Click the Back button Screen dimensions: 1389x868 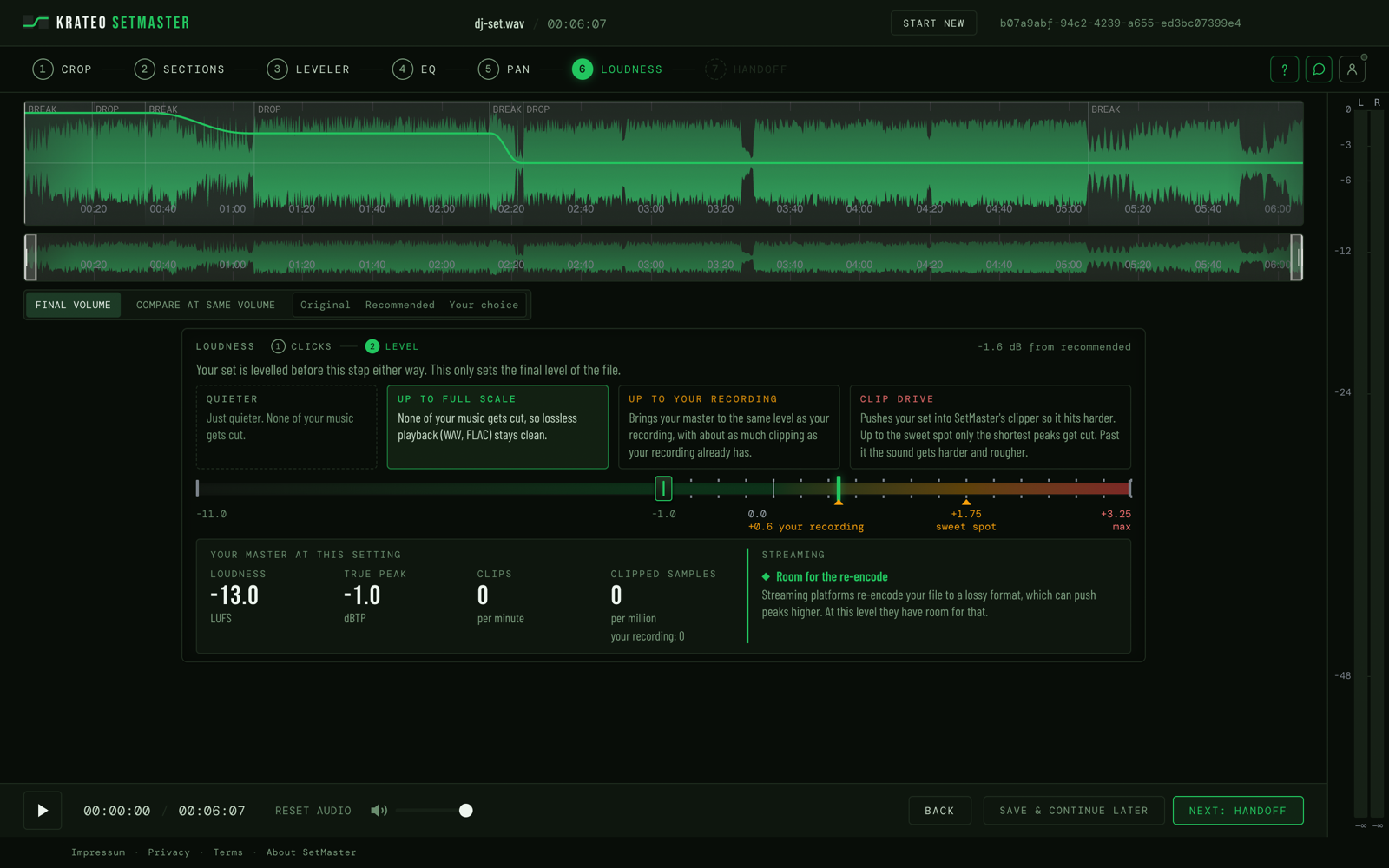pyautogui.click(x=939, y=811)
